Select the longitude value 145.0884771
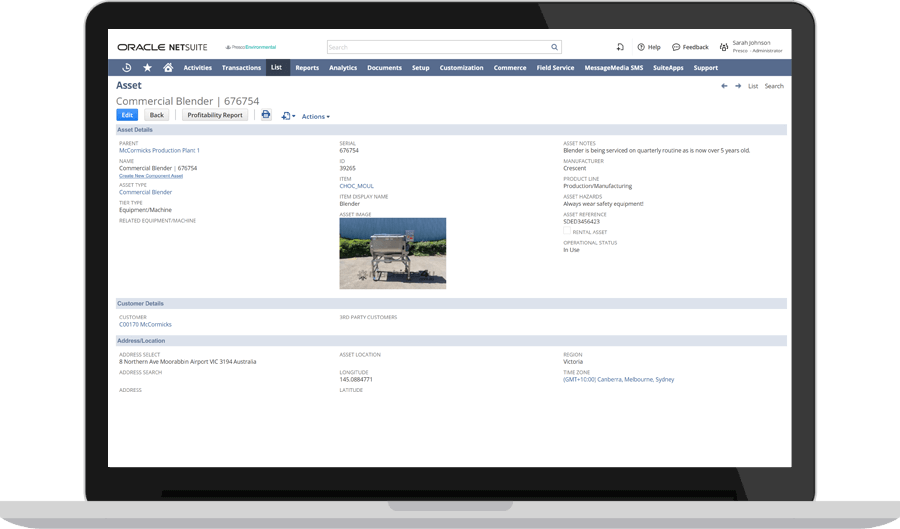 (x=356, y=379)
